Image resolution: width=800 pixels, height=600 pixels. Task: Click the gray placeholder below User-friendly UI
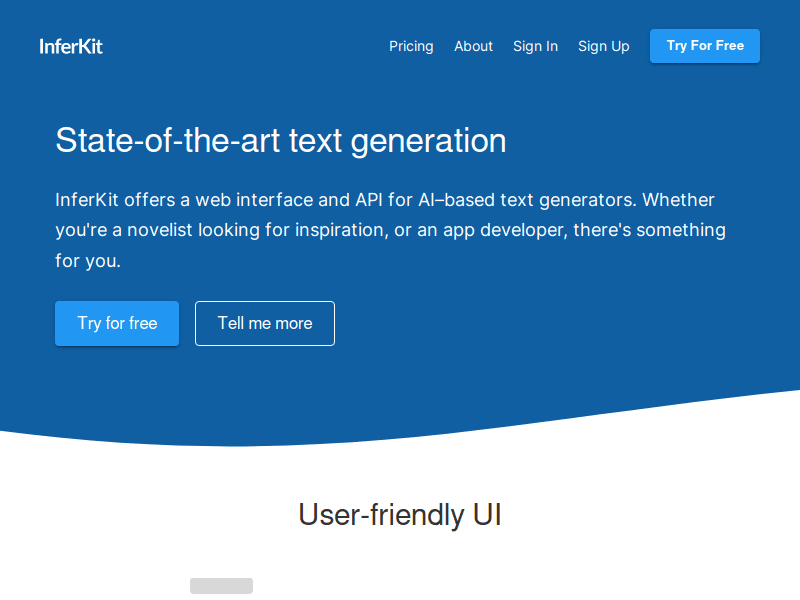[221, 586]
